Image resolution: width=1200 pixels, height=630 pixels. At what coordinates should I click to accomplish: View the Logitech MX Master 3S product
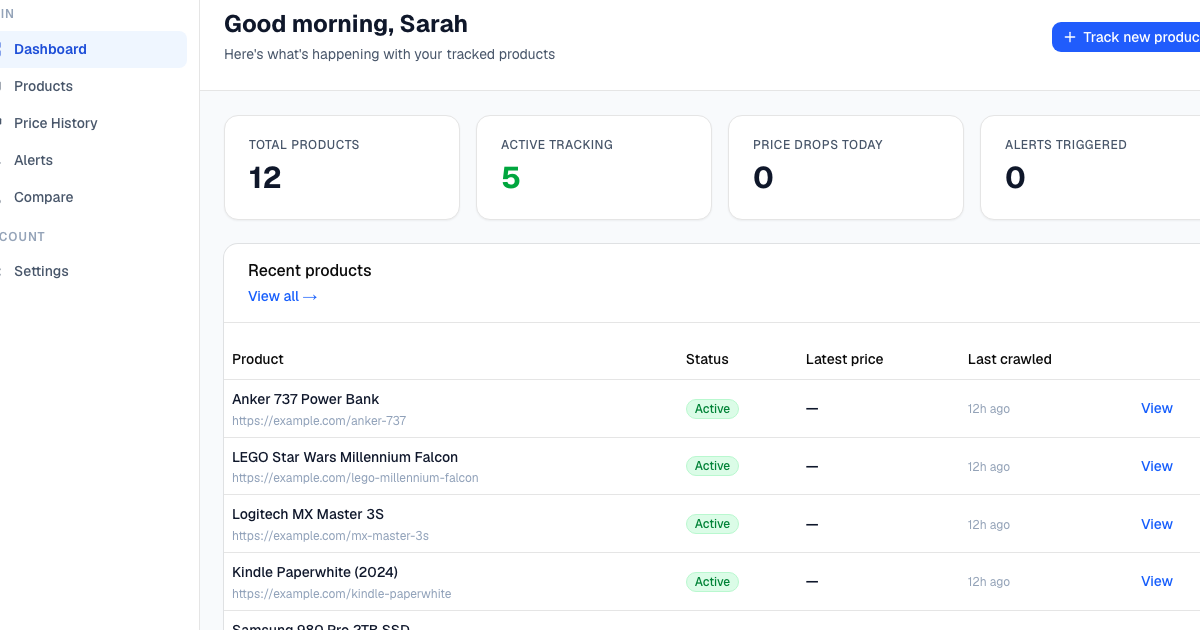click(x=1156, y=524)
